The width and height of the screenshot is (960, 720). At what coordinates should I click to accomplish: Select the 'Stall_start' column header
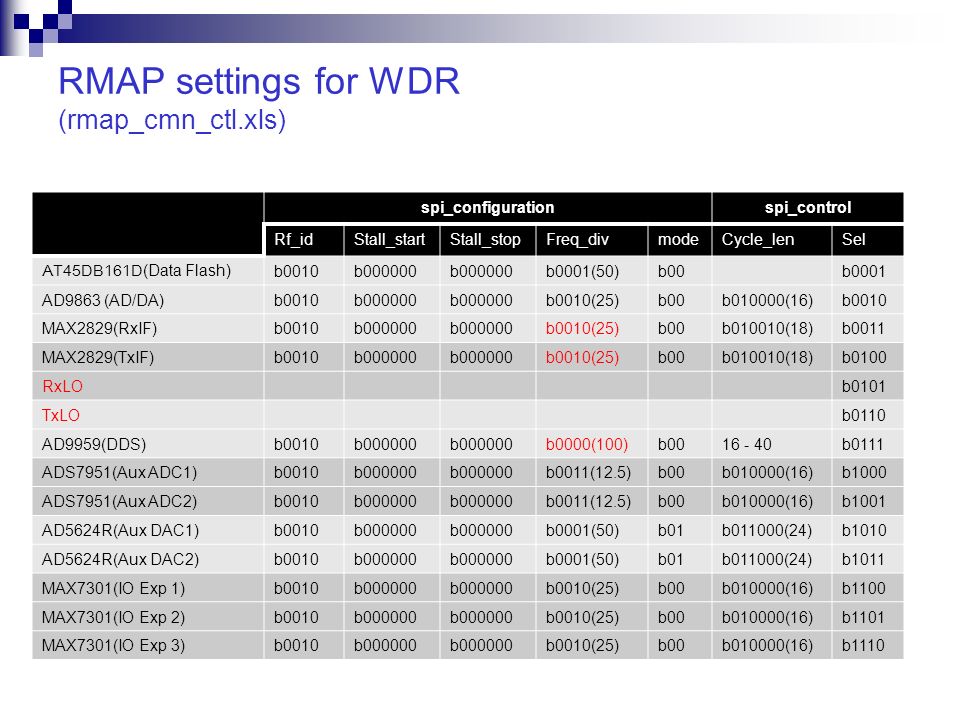pos(389,239)
